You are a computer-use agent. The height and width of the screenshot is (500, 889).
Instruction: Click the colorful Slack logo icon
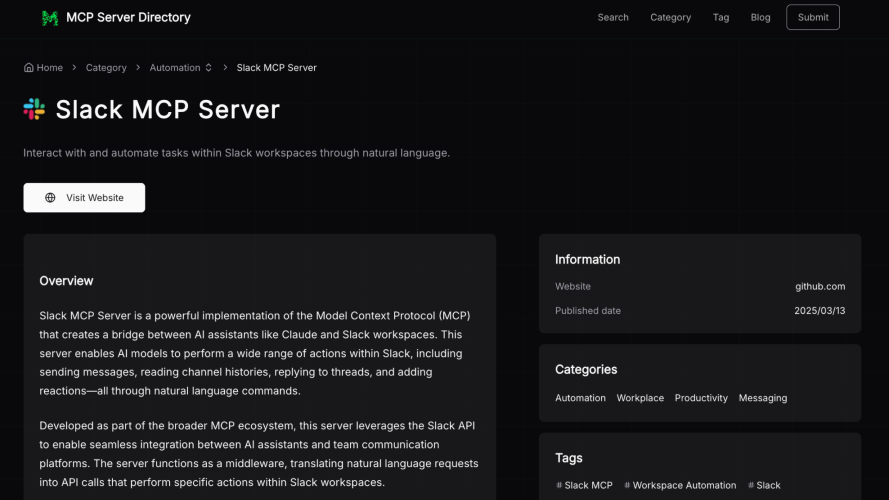tap(34, 109)
